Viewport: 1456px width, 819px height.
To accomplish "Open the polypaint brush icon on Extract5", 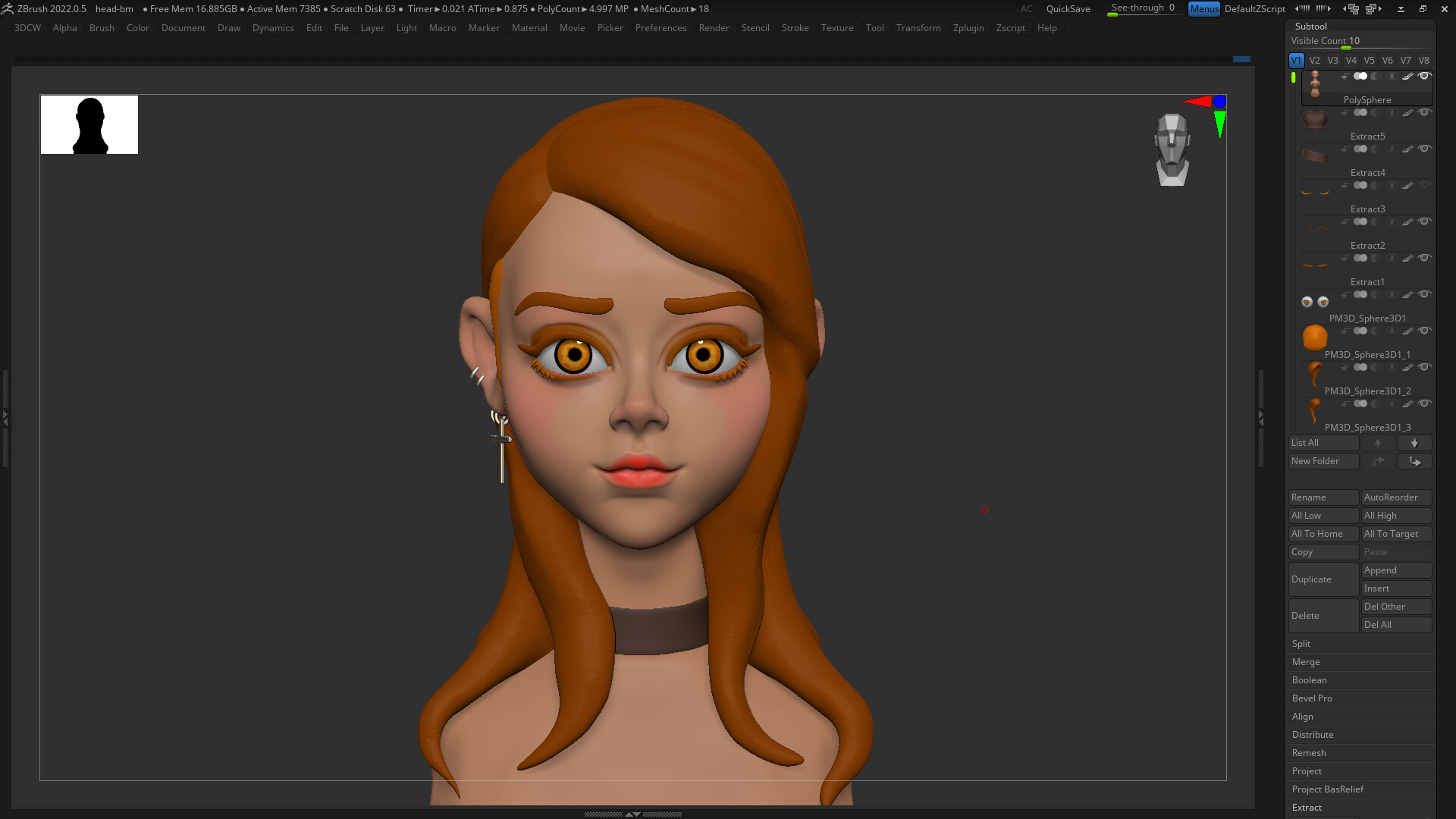I will (1408, 112).
